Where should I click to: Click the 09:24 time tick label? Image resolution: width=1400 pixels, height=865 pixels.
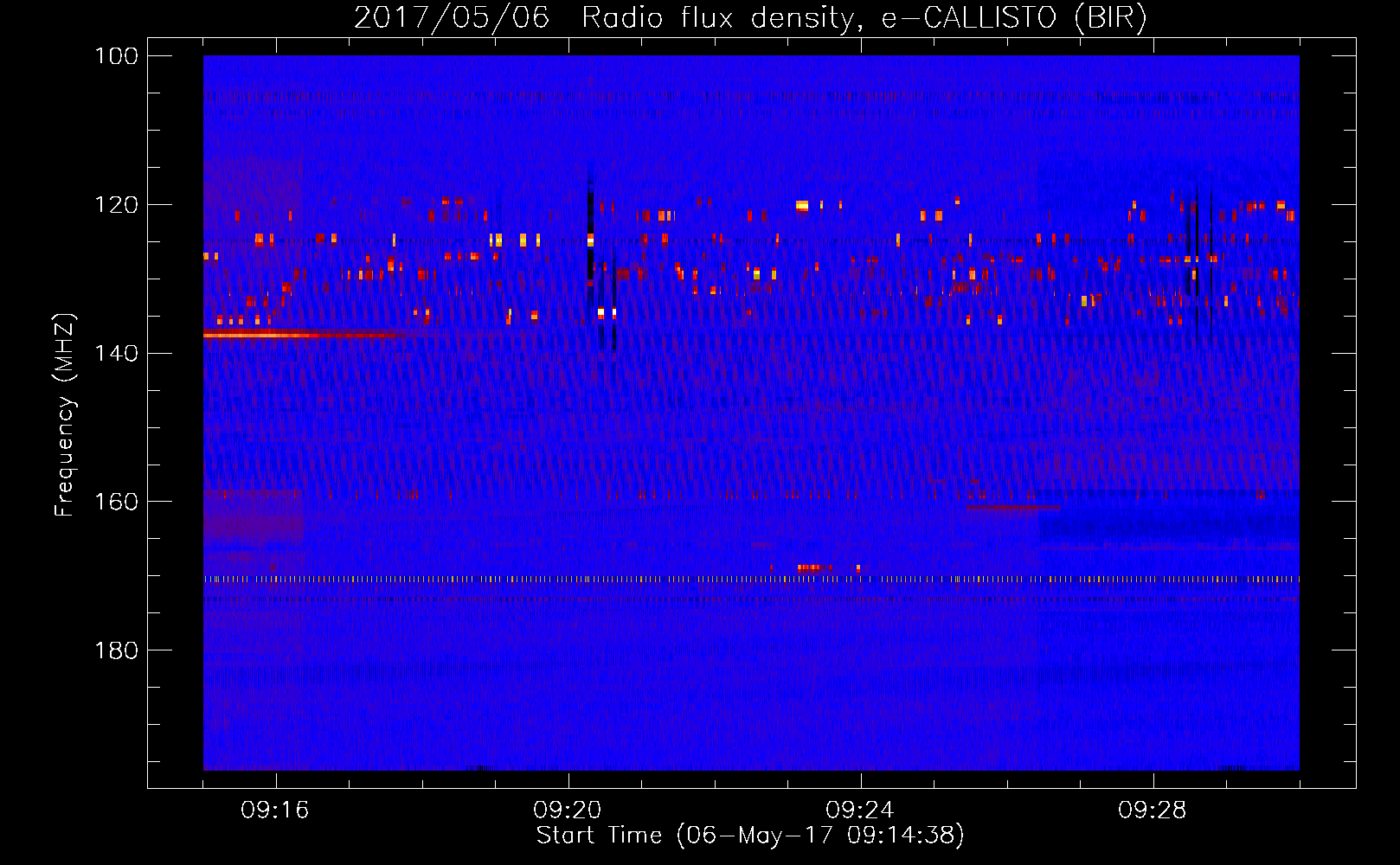860,811
